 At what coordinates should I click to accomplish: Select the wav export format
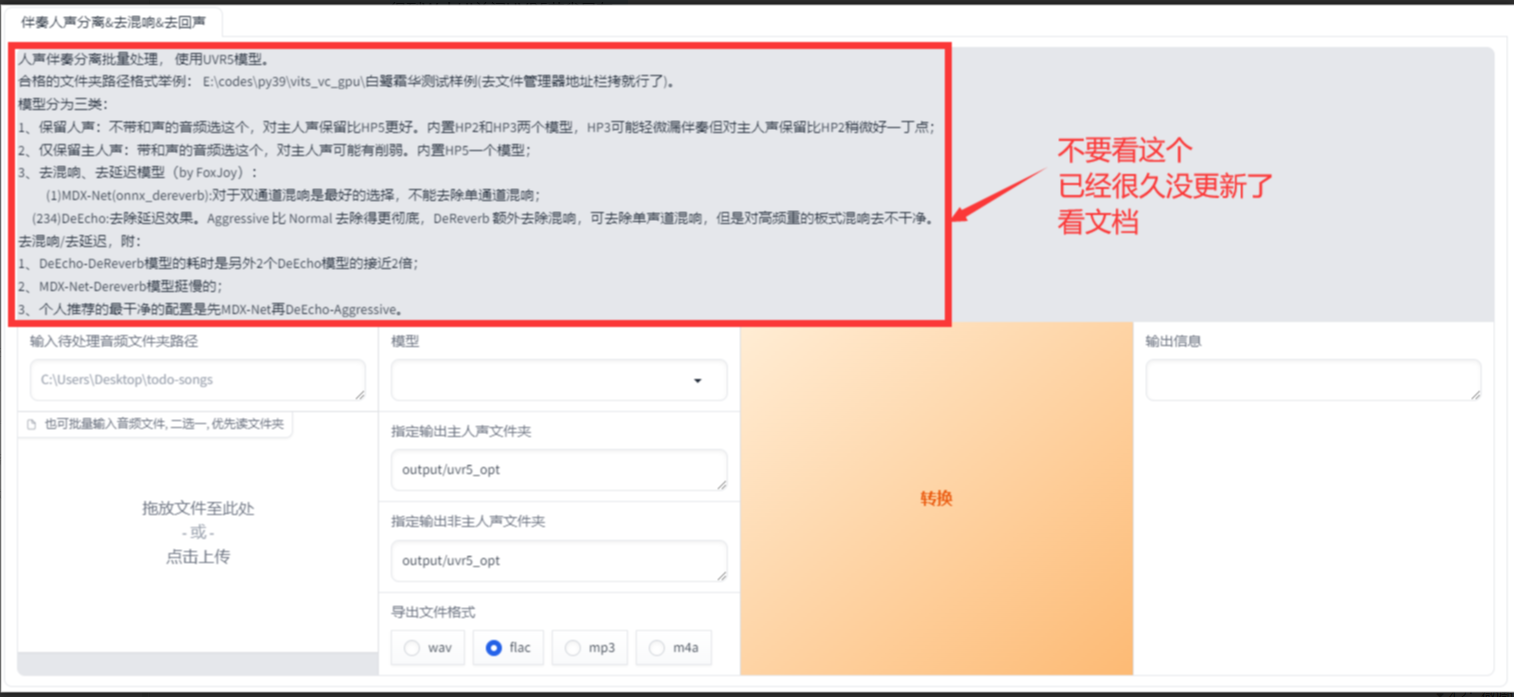coord(412,648)
